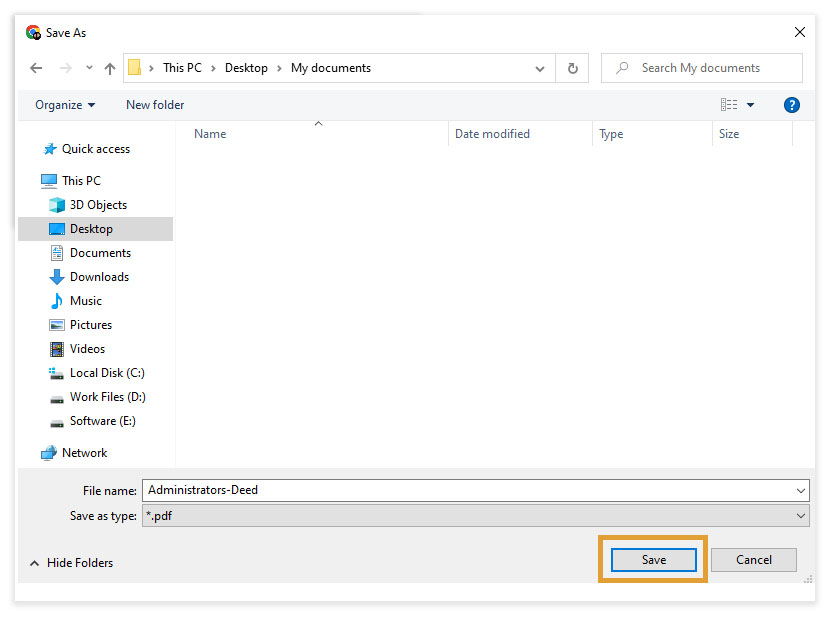Sort by Date modified column
Viewport: 833px width, 621px height.
click(492, 134)
